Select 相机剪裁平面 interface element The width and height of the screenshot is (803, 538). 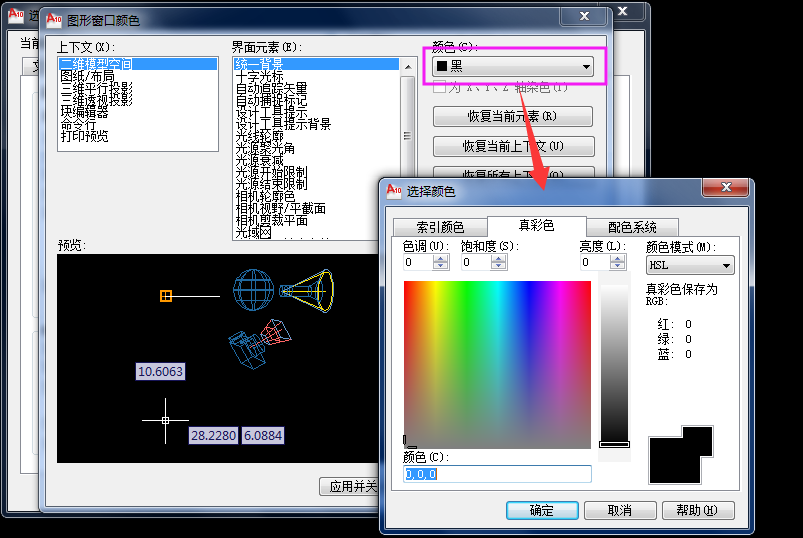click(271, 221)
